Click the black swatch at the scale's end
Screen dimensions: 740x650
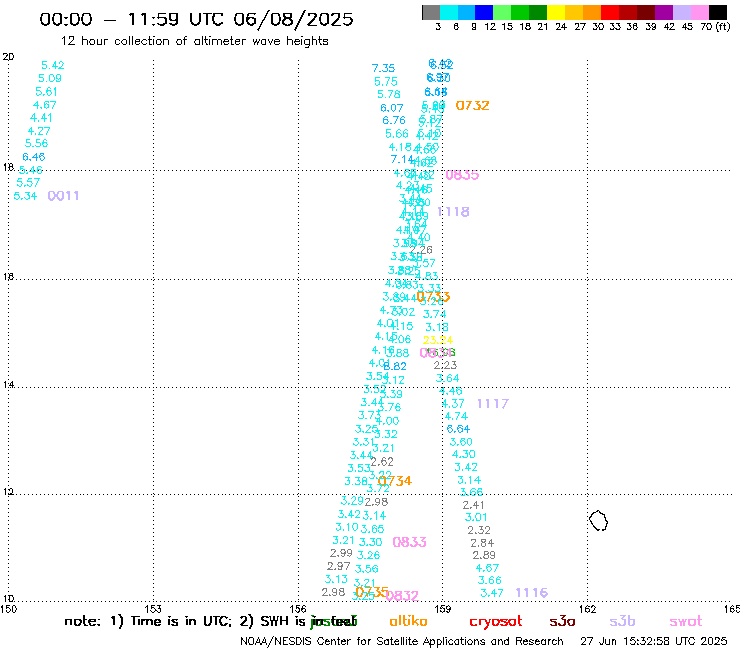click(717, 12)
